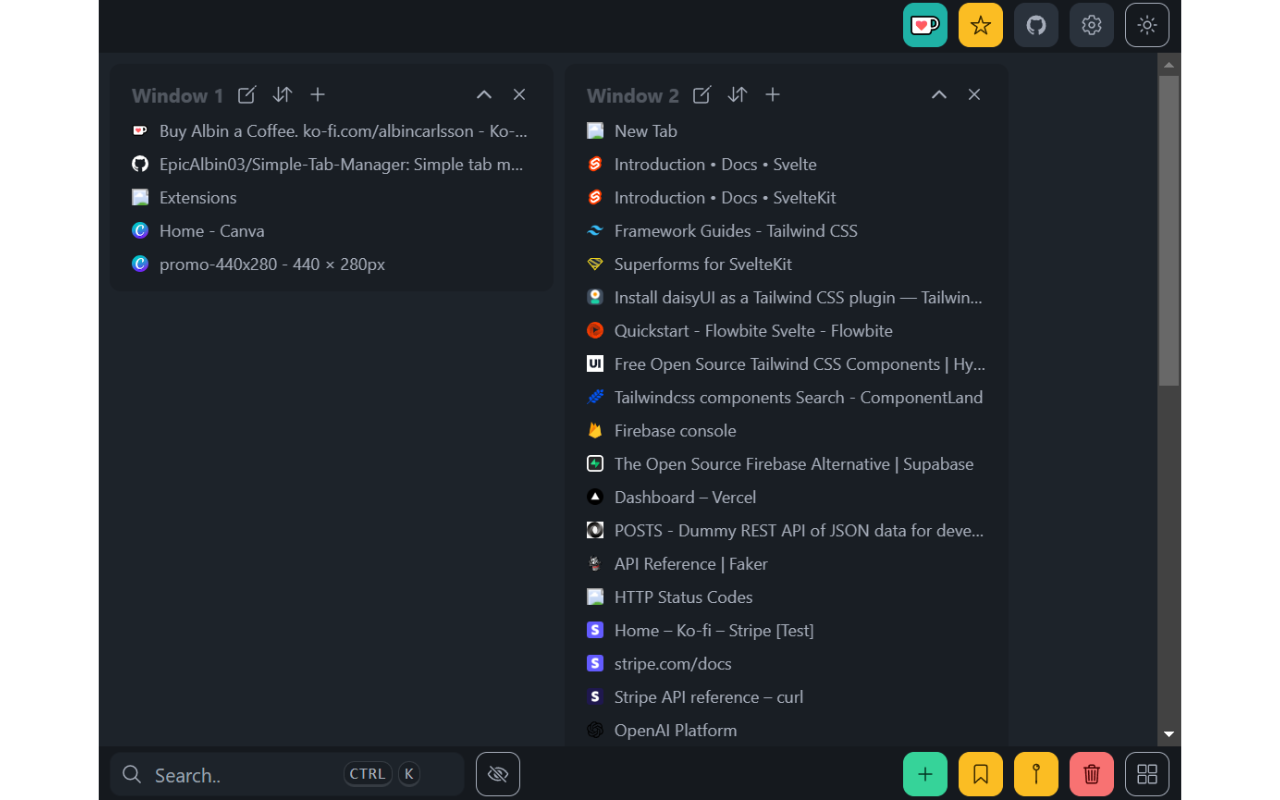Image resolution: width=1280 pixels, height=800 pixels.
Task: Open 'The Open Source Firebase Alternative | Supabase'
Action: [786, 464]
